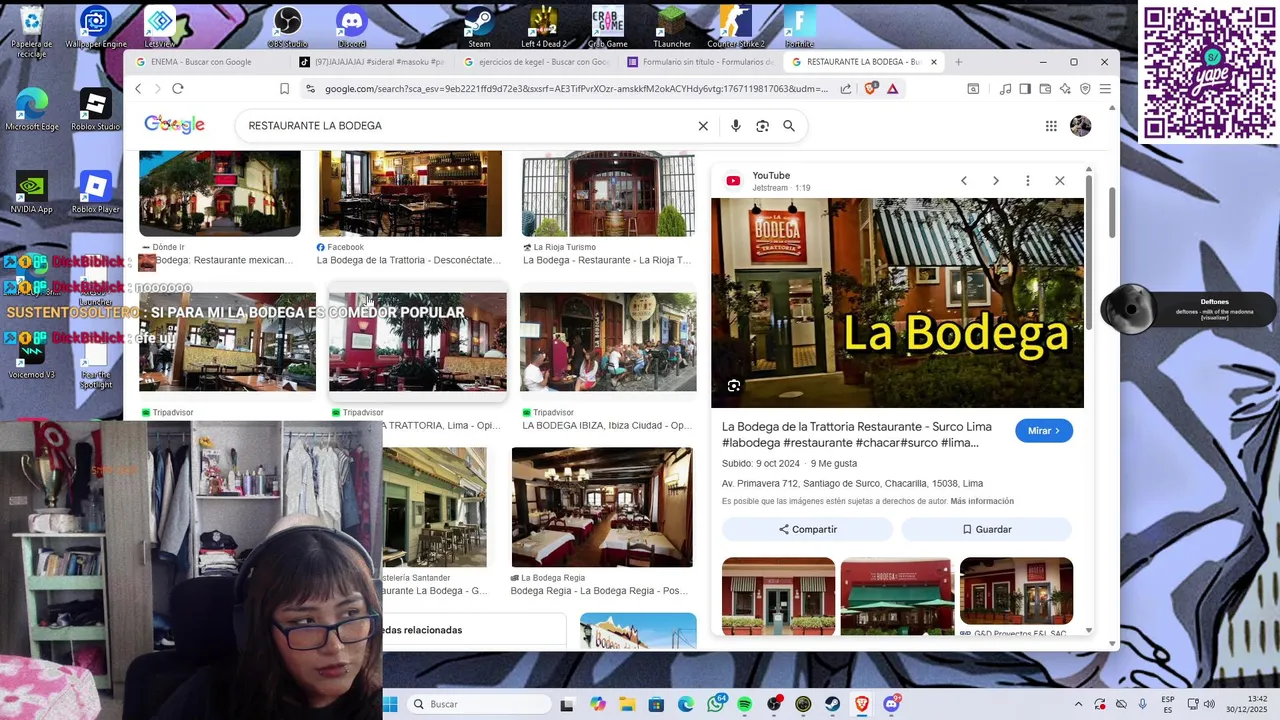The height and width of the screenshot is (720, 1280).
Task: Show previous image in preview panel
Action: click(x=964, y=181)
